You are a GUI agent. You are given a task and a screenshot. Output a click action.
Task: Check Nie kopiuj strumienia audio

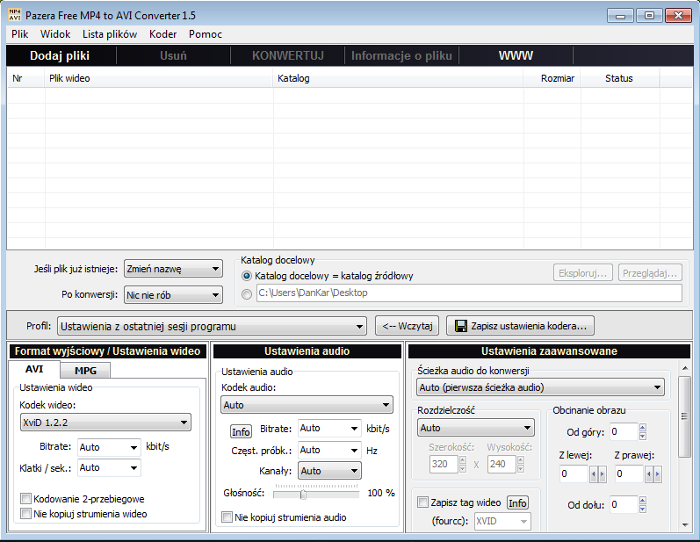pyautogui.click(x=227, y=517)
